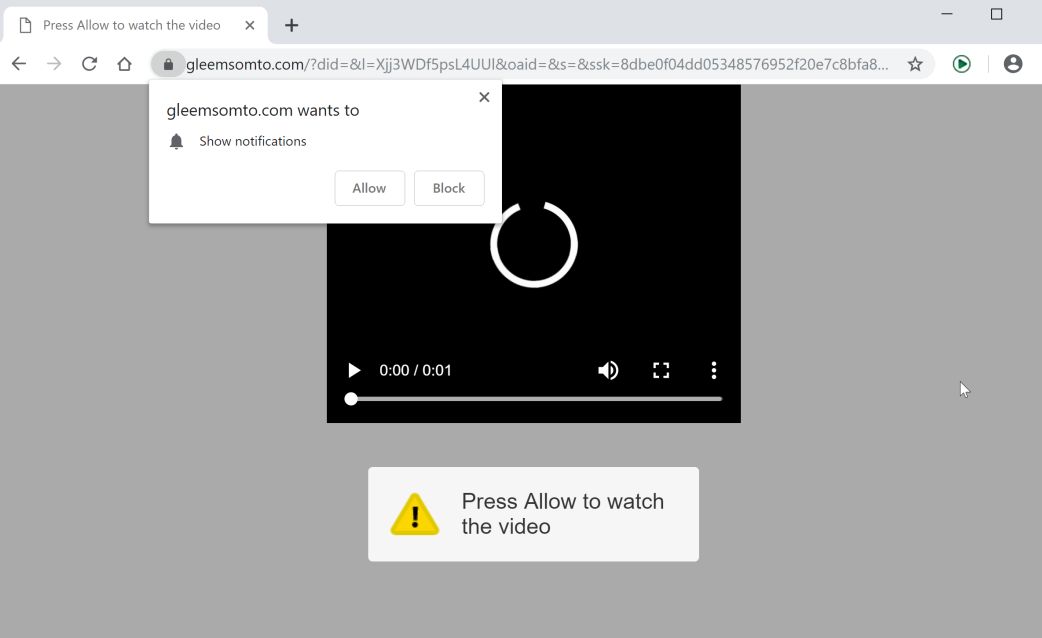
Task: Bookmark the page with the star icon
Action: pyautogui.click(x=914, y=63)
